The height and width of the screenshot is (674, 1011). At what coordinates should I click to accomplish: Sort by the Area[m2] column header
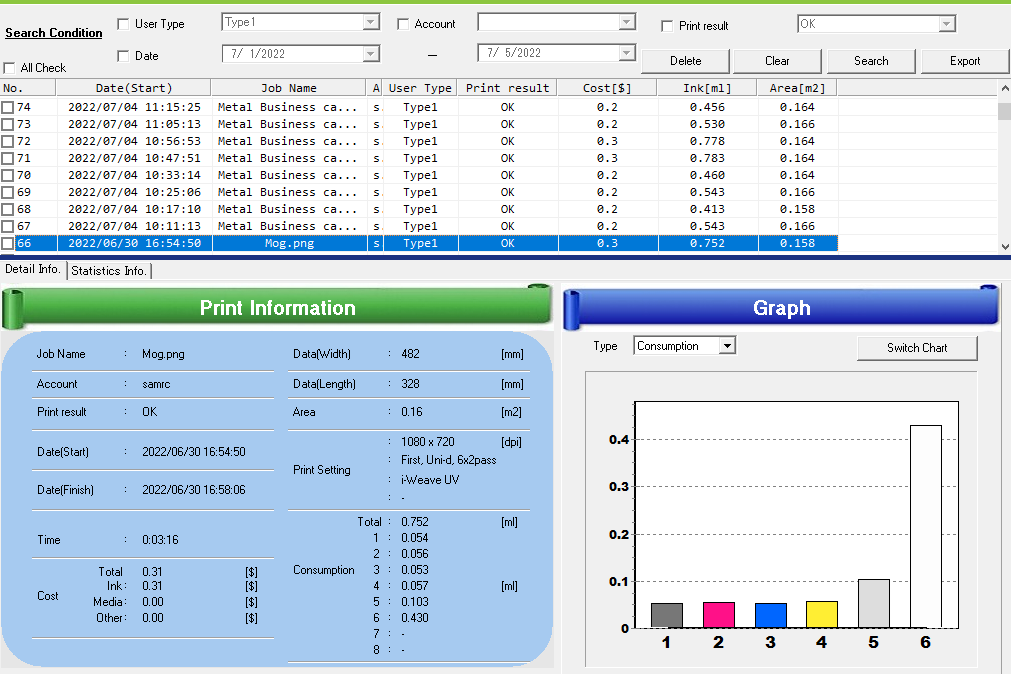coord(798,88)
